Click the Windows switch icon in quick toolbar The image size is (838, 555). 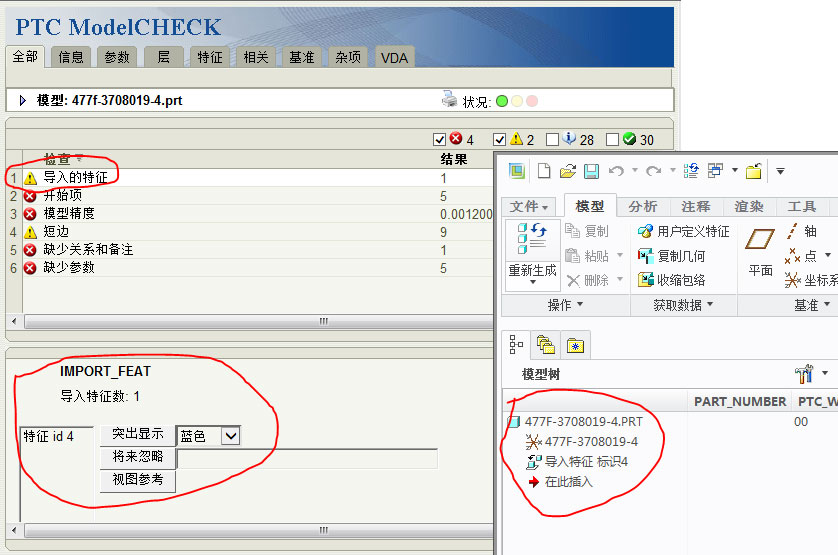tap(715, 171)
